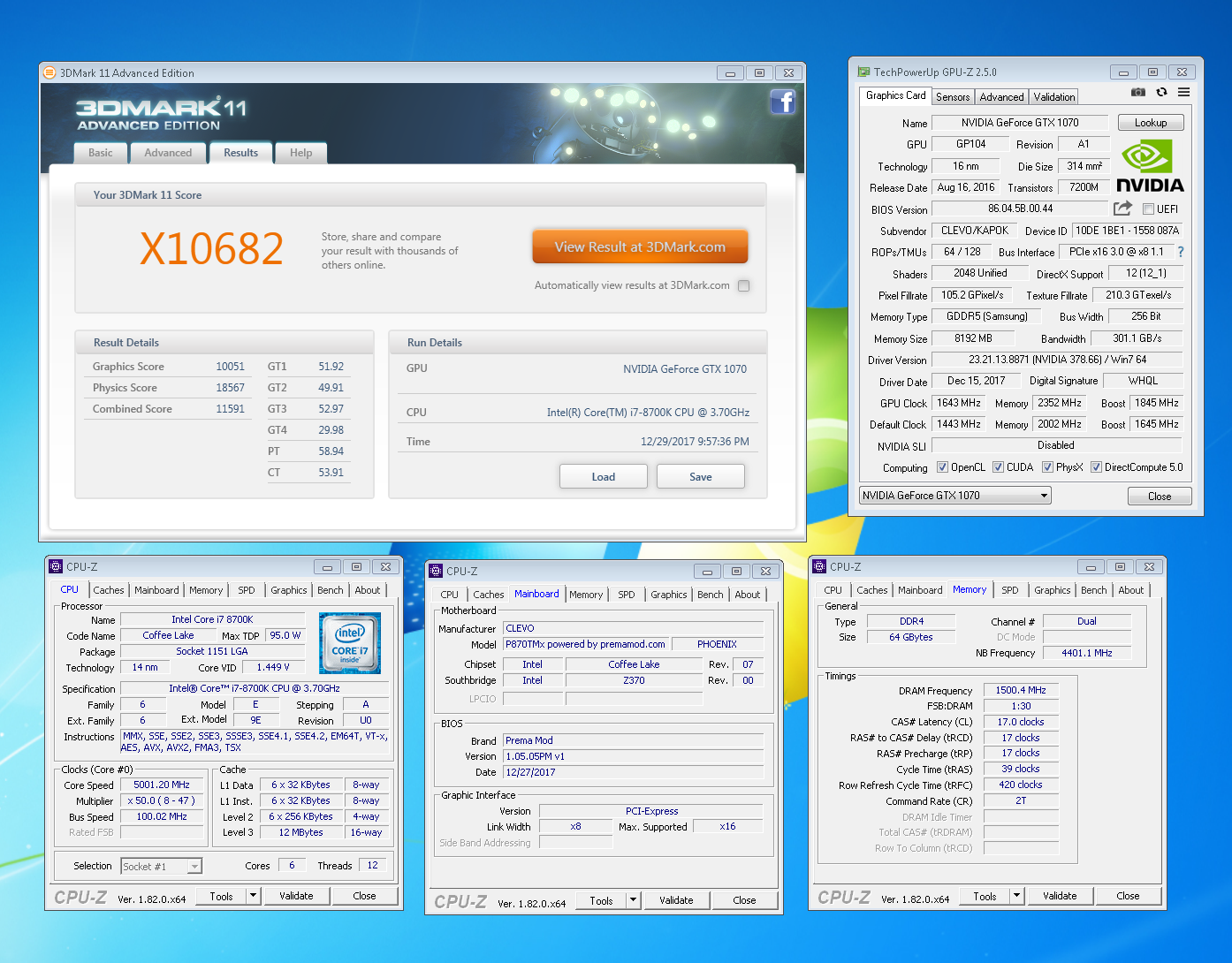Image resolution: width=1232 pixels, height=963 pixels.
Task: Toggle the UEFI checkbox in GPU-Z
Action: [x=1148, y=209]
